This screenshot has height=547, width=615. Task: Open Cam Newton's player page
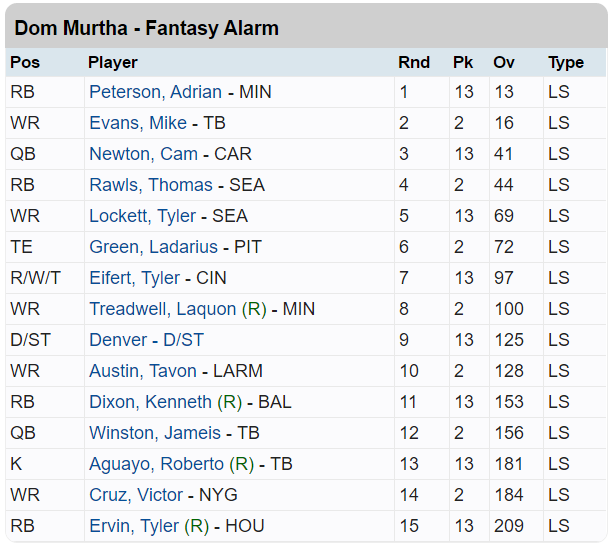(143, 154)
